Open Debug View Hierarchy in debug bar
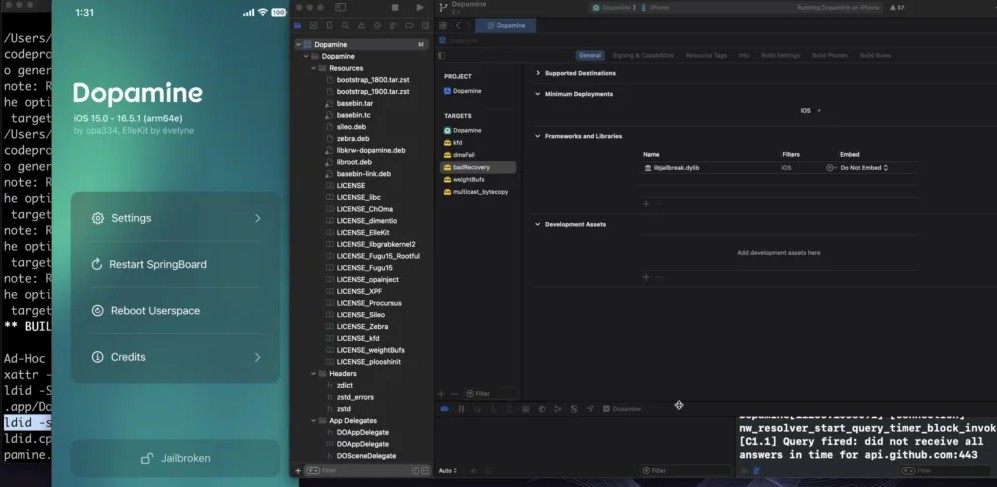Screen dimensions: 997x487 point(542,409)
